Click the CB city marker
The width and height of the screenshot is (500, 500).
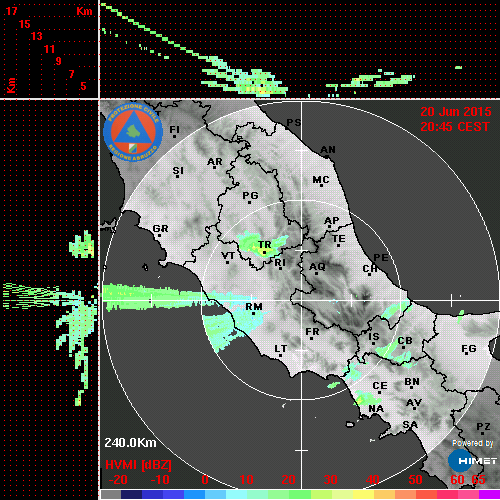coord(403,348)
